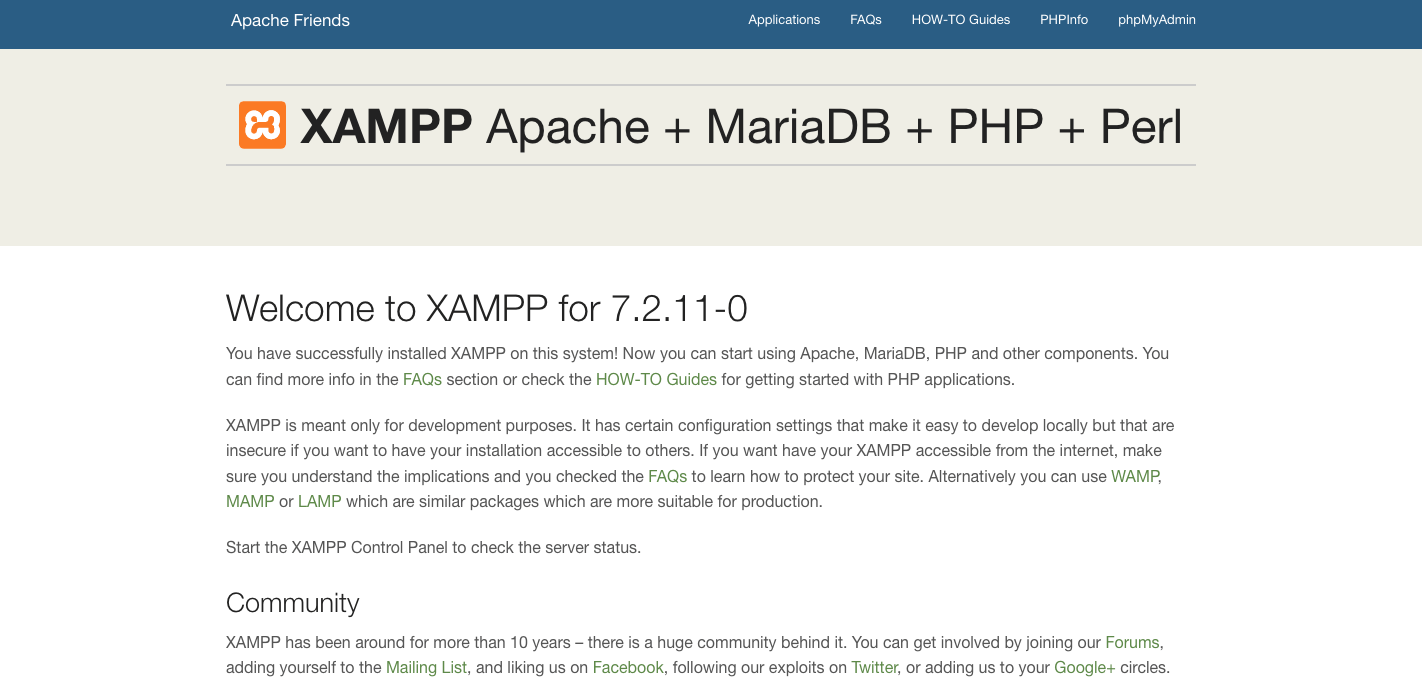Select FAQs in the top navigation bar

(866, 20)
